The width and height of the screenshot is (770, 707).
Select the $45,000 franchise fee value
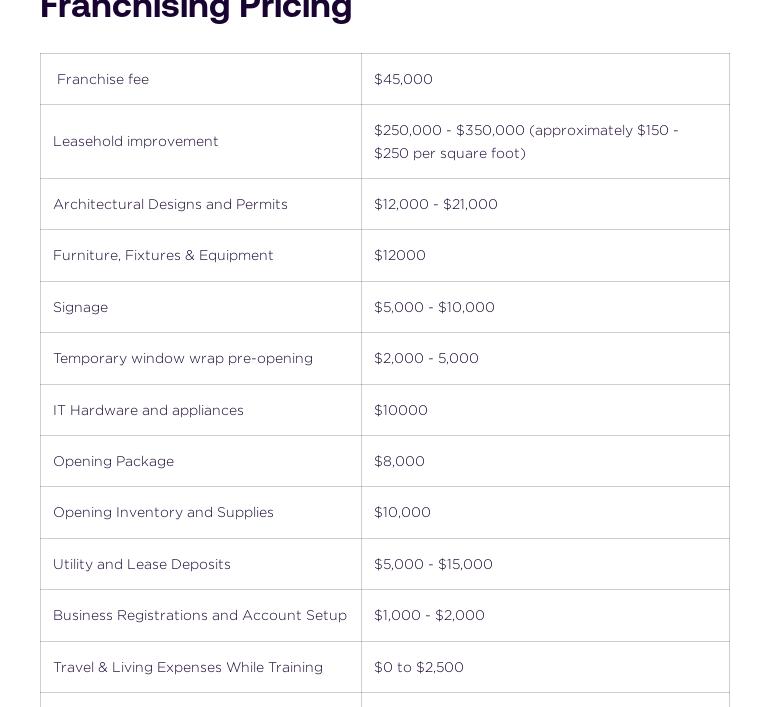(403, 79)
